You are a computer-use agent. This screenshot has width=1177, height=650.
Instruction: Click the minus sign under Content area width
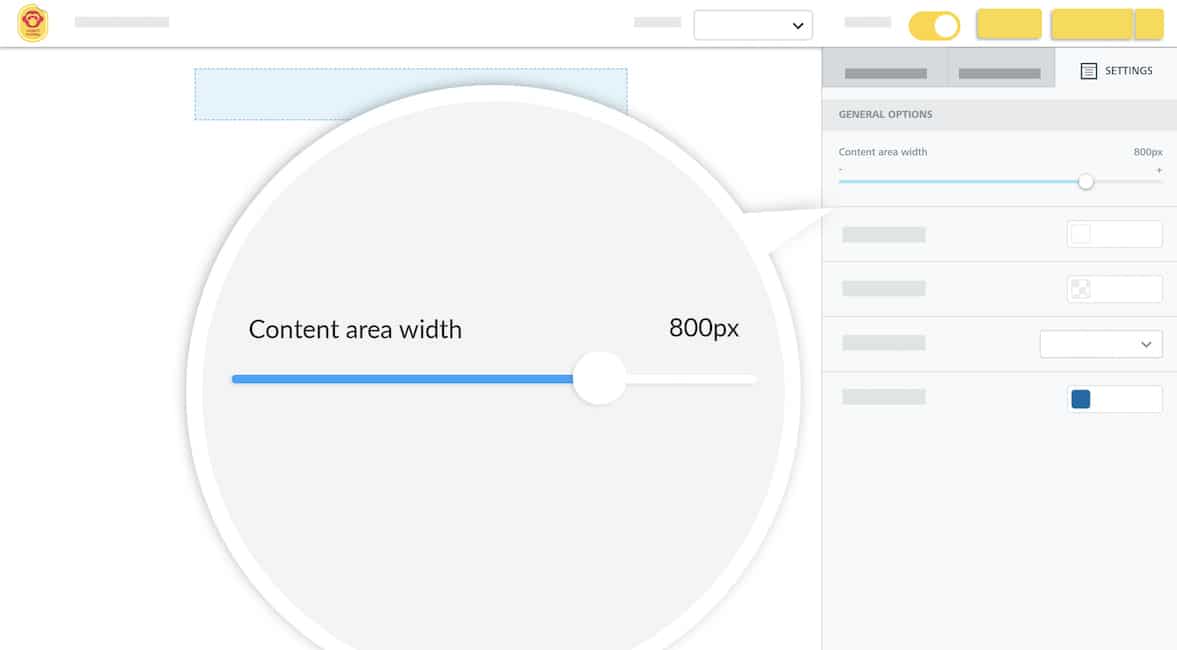pos(841,170)
